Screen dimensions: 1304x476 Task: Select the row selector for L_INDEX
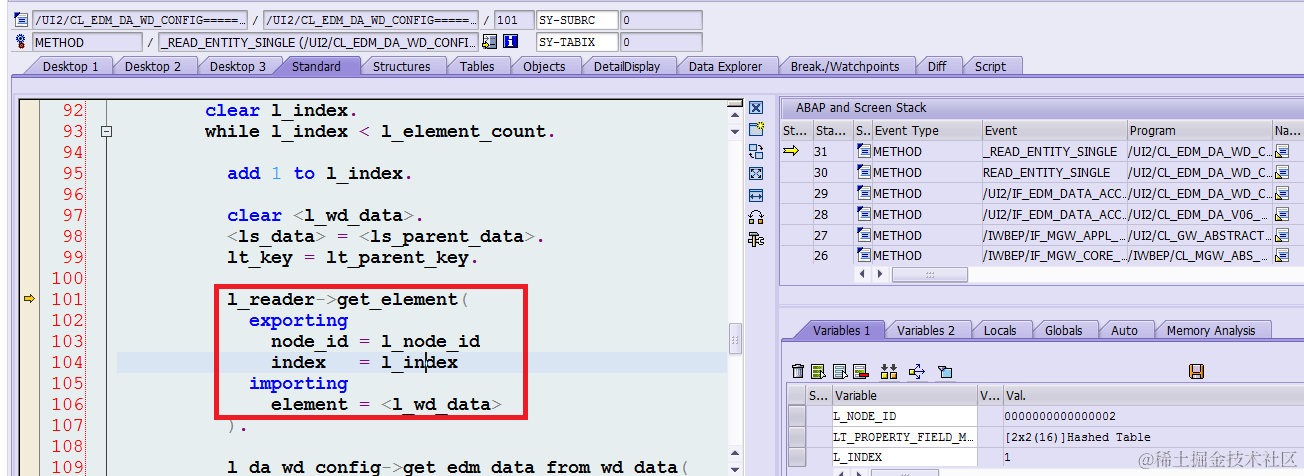click(797, 457)
